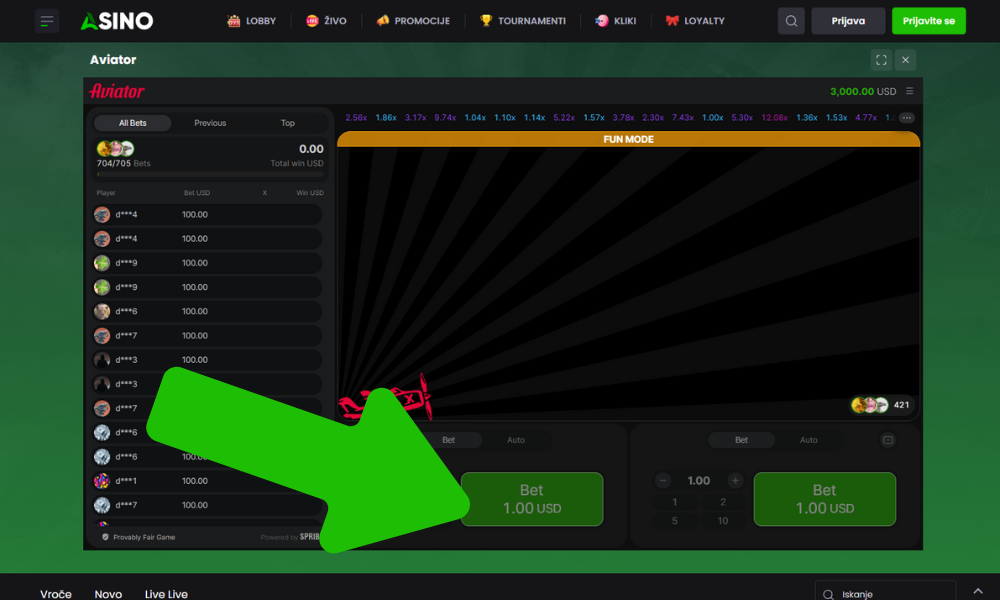Viewport: 1000px width, 600px height.
Task: Open the ŽIVO live casino section
Action: pyautogui.click(x=326, y=21)
